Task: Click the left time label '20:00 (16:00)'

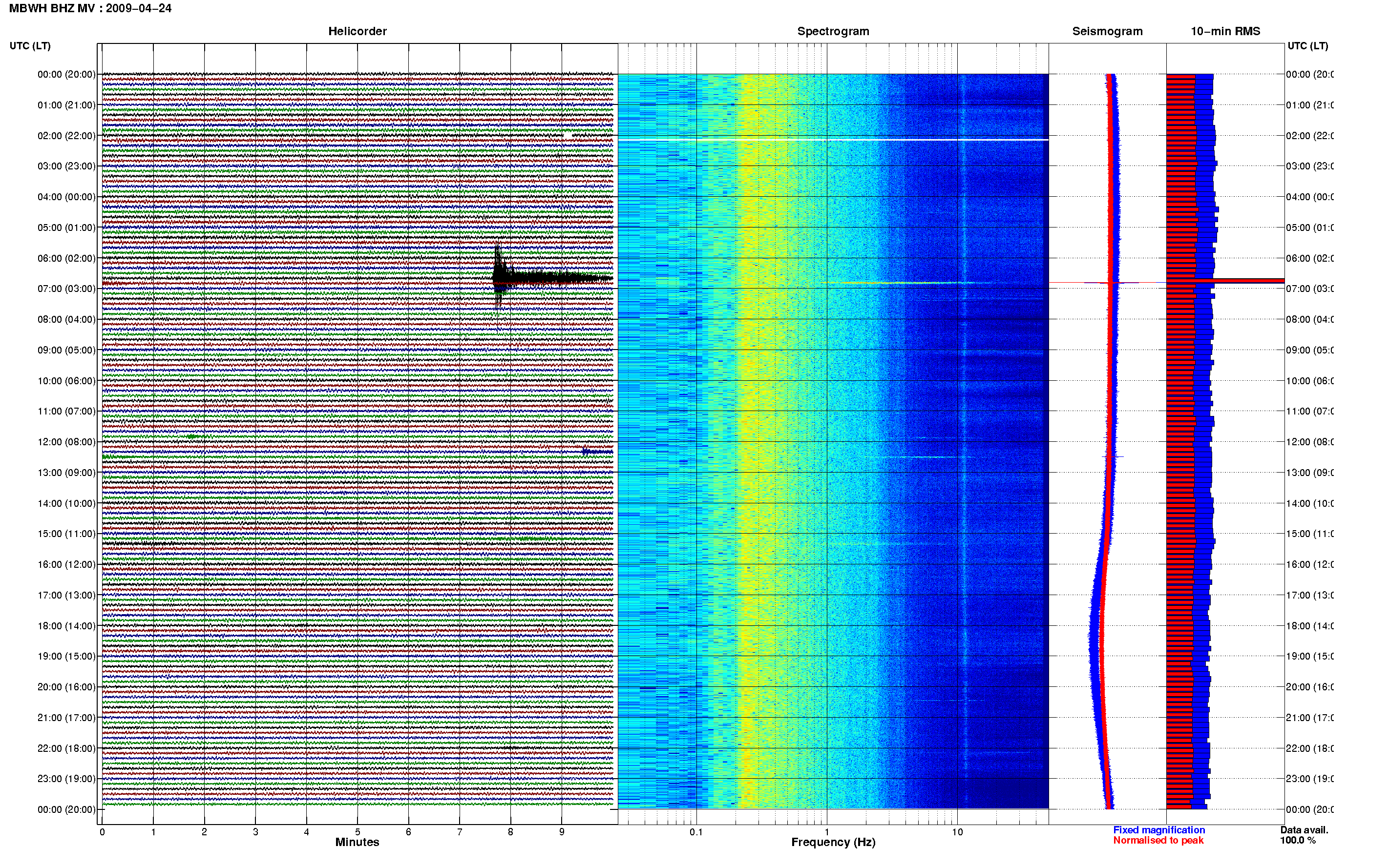Action: pyautogui.click(x=66, y=686)
